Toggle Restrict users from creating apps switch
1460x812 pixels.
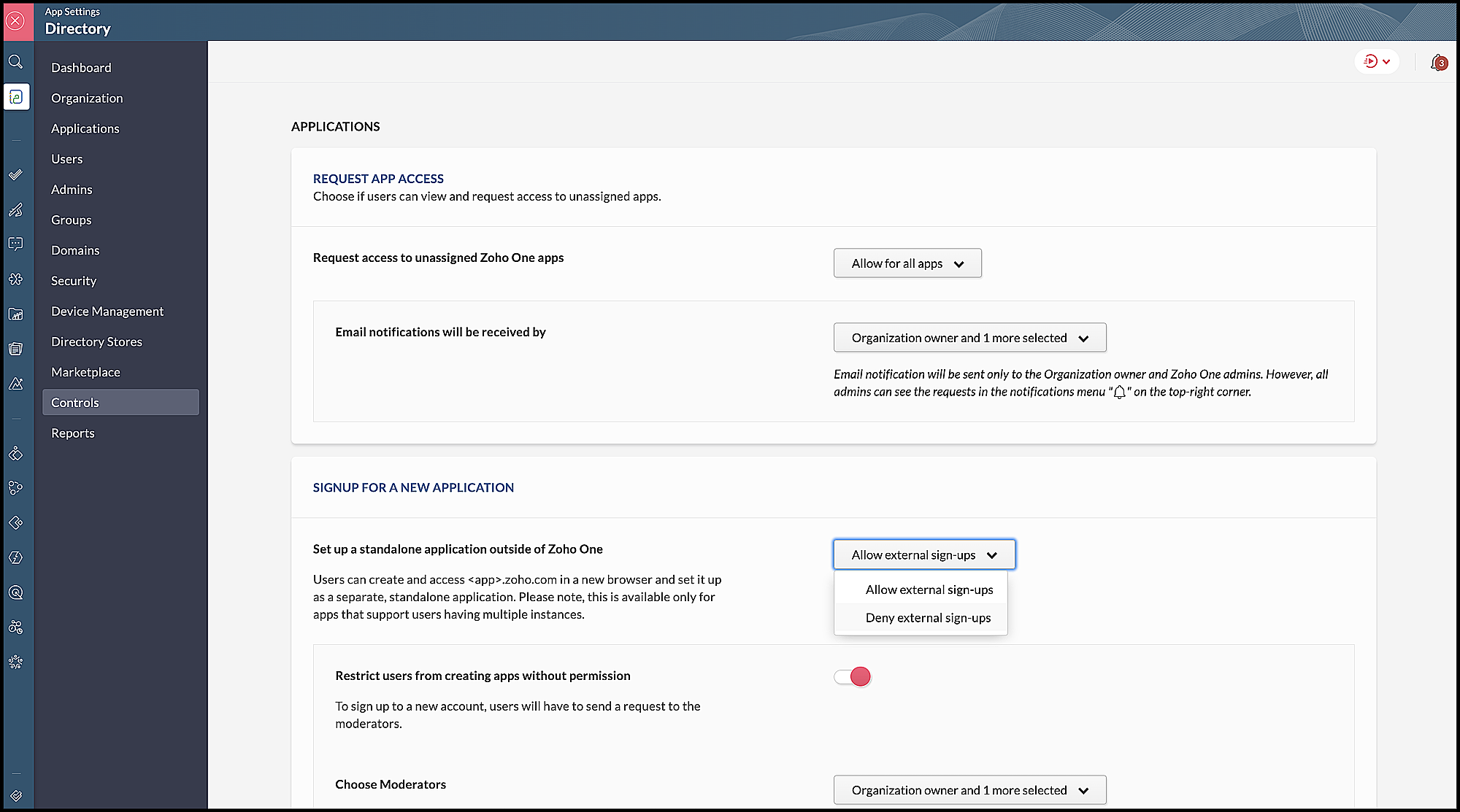(853, 677)
